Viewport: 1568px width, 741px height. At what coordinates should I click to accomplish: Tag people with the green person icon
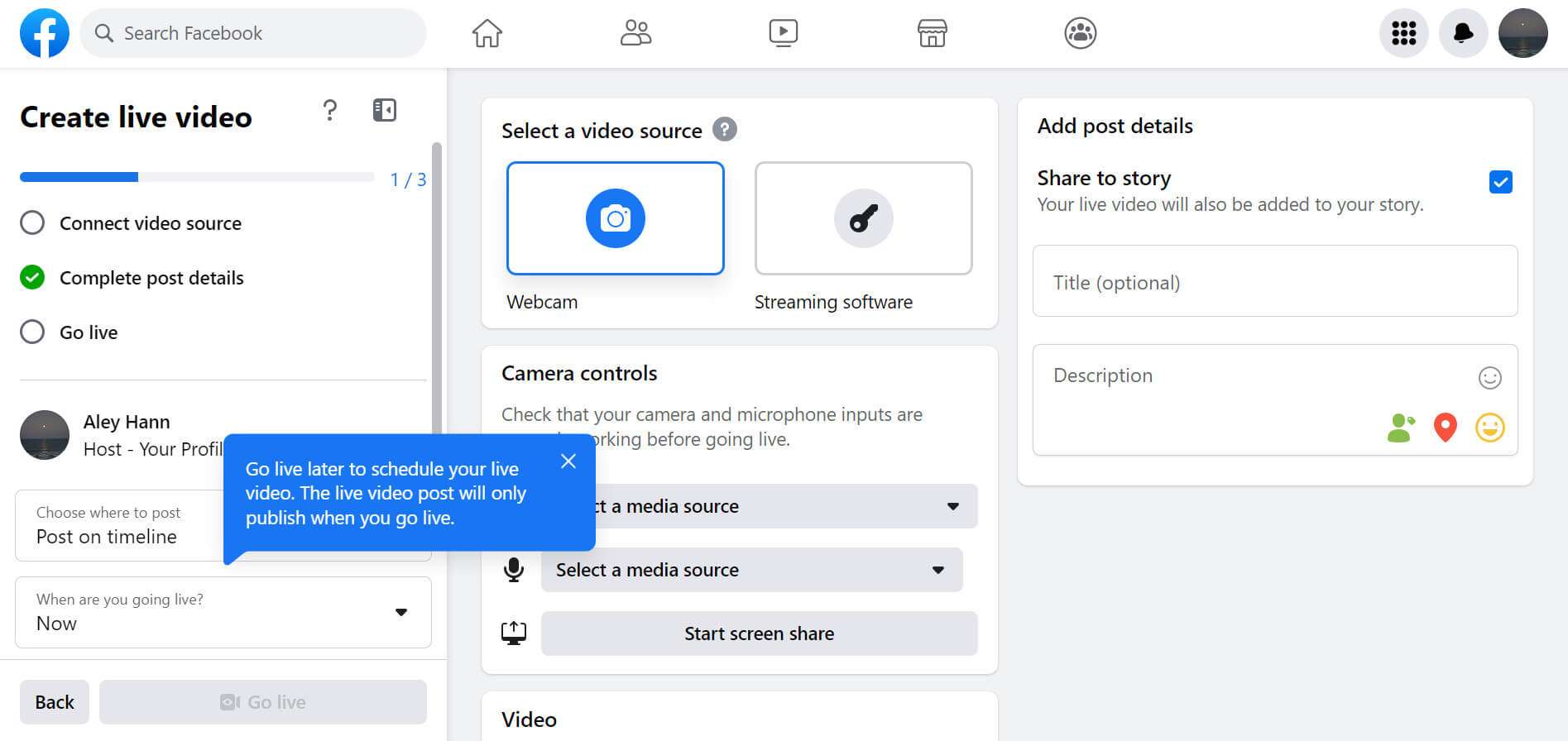(x=1400, y=428)
